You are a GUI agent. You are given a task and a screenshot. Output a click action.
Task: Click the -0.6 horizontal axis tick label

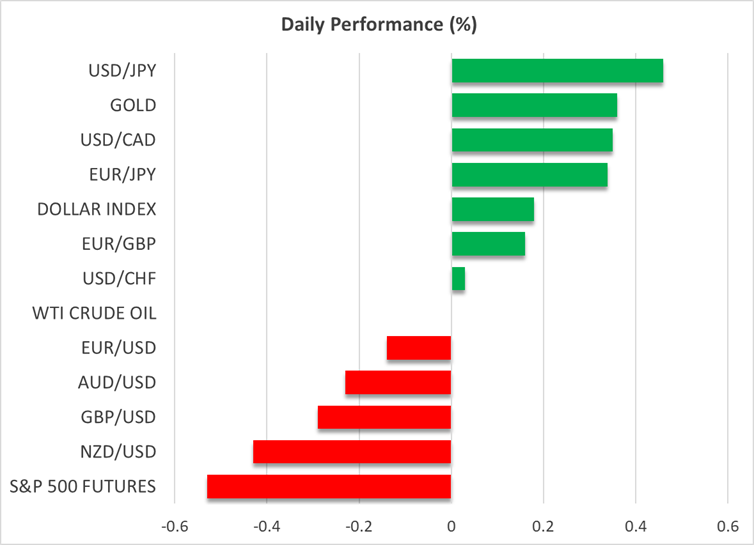[x=173, y=526]
